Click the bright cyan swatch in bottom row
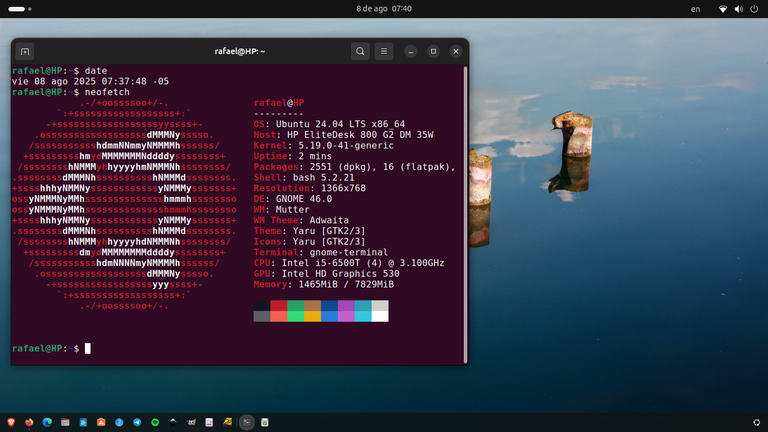This screenshot has height=432, width=768. tap(363, 316)
